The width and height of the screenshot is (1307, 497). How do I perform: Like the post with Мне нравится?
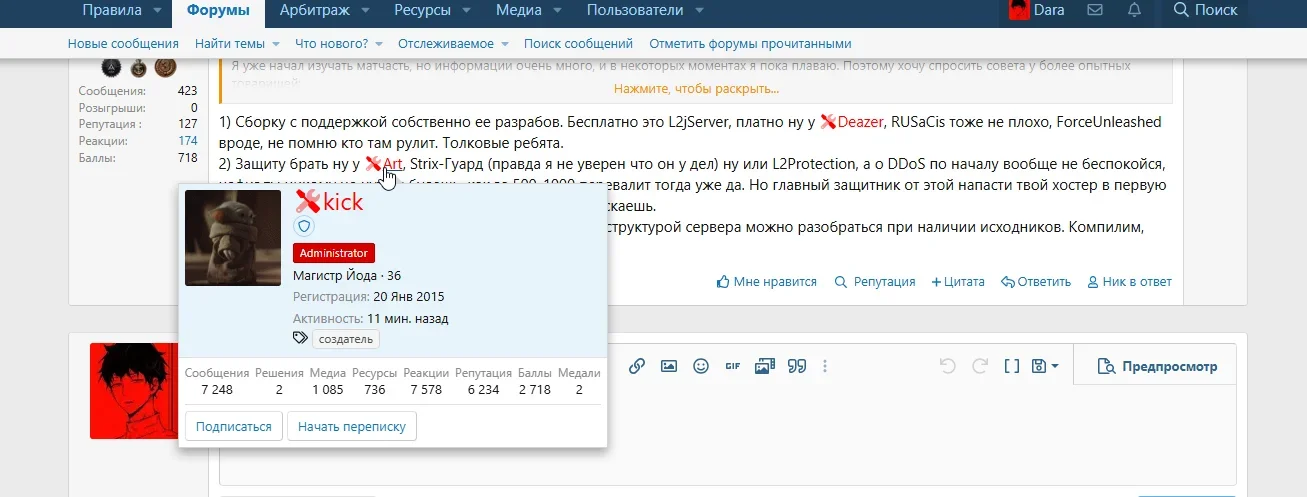click(x=767, y=282)
